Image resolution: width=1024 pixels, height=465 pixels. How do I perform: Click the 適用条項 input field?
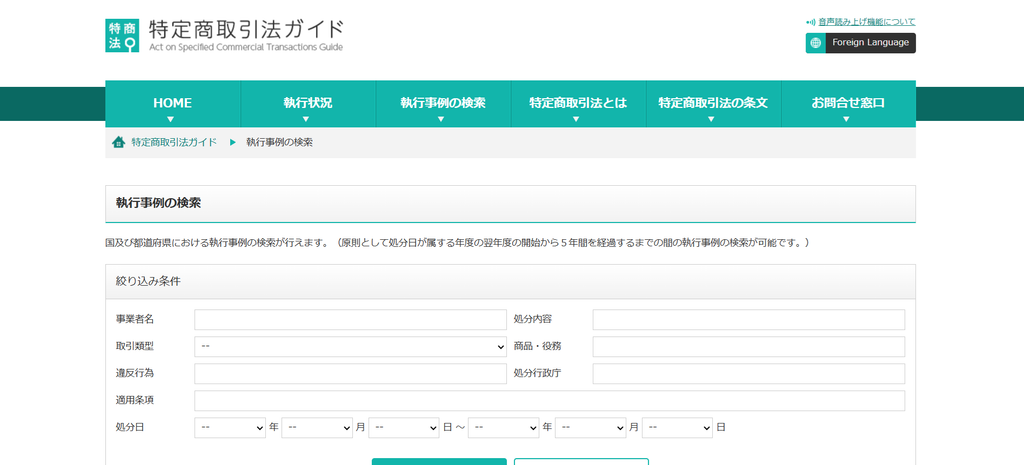click(549, 400)
